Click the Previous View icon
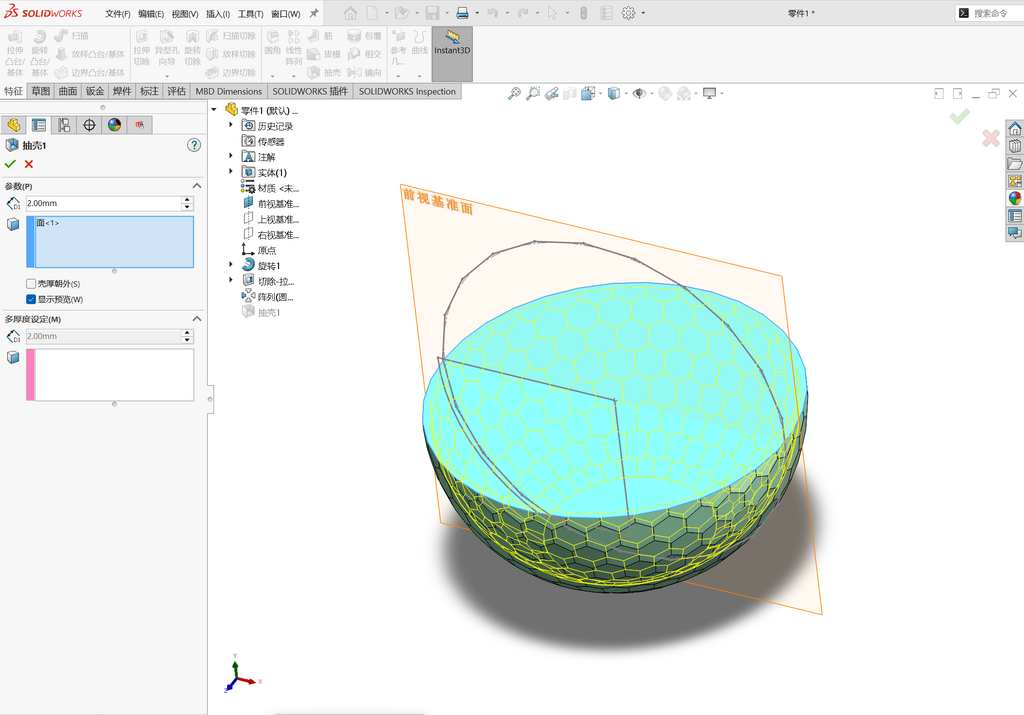Viewport: 1024px width, 715px height. [552, 93]
